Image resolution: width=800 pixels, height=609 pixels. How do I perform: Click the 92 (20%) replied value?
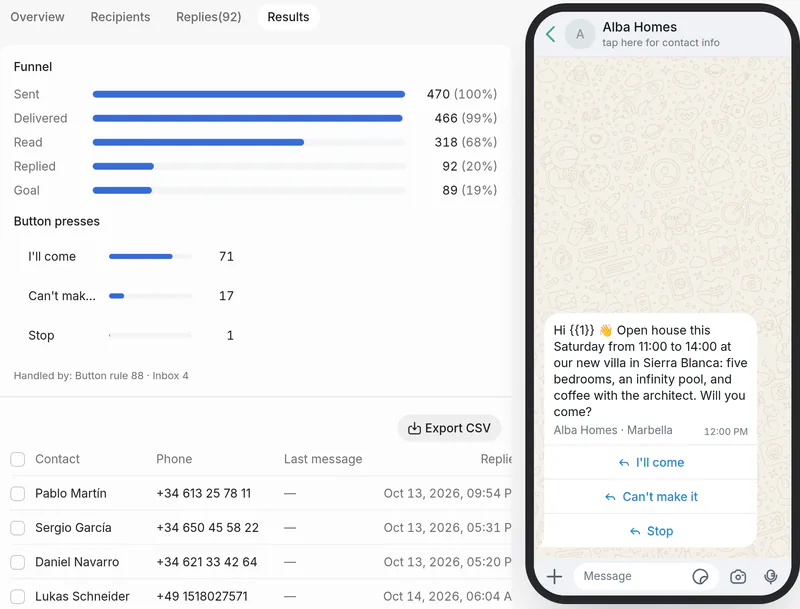(x=469, y=166)
